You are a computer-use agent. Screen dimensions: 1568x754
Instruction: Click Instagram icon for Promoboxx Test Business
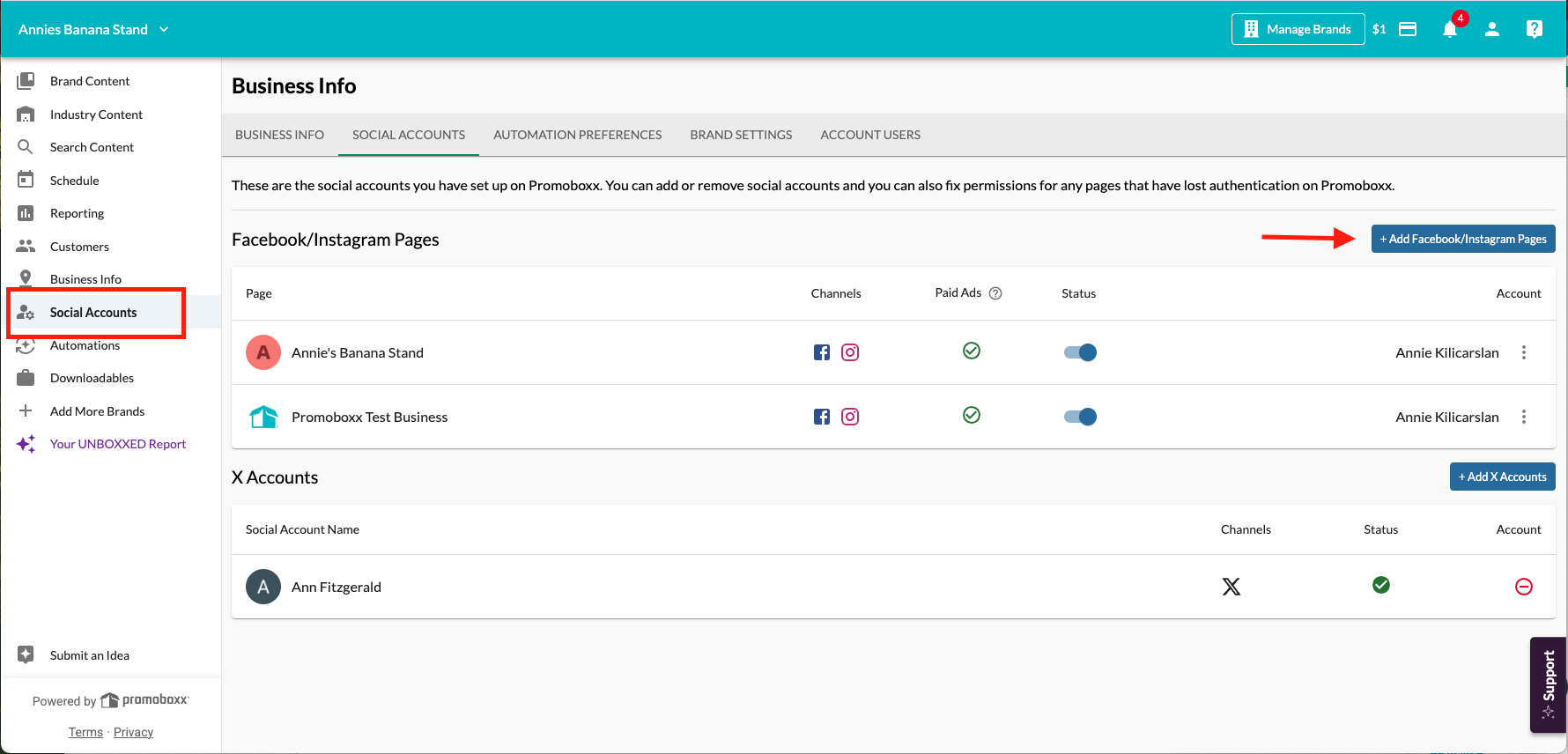tap(850, 417)
